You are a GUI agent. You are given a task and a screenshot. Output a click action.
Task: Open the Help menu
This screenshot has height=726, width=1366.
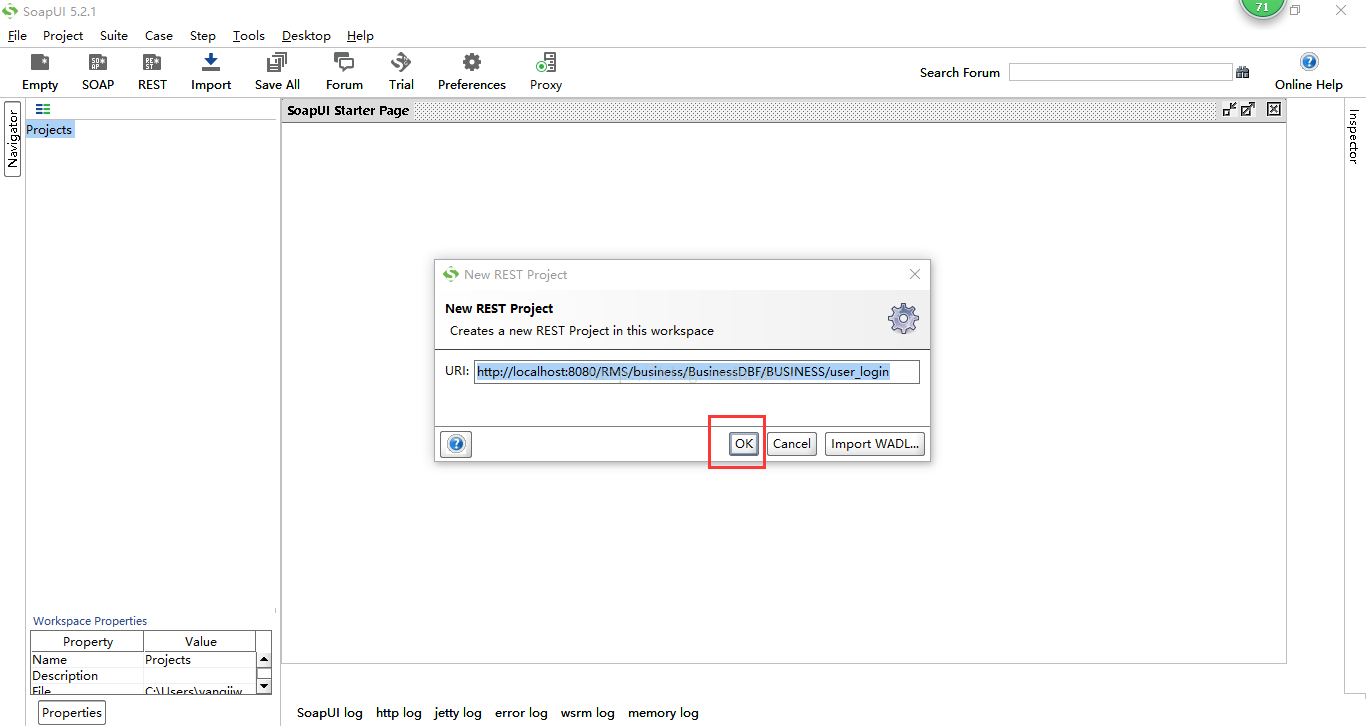pyautogui.click(x=360, y=35)
